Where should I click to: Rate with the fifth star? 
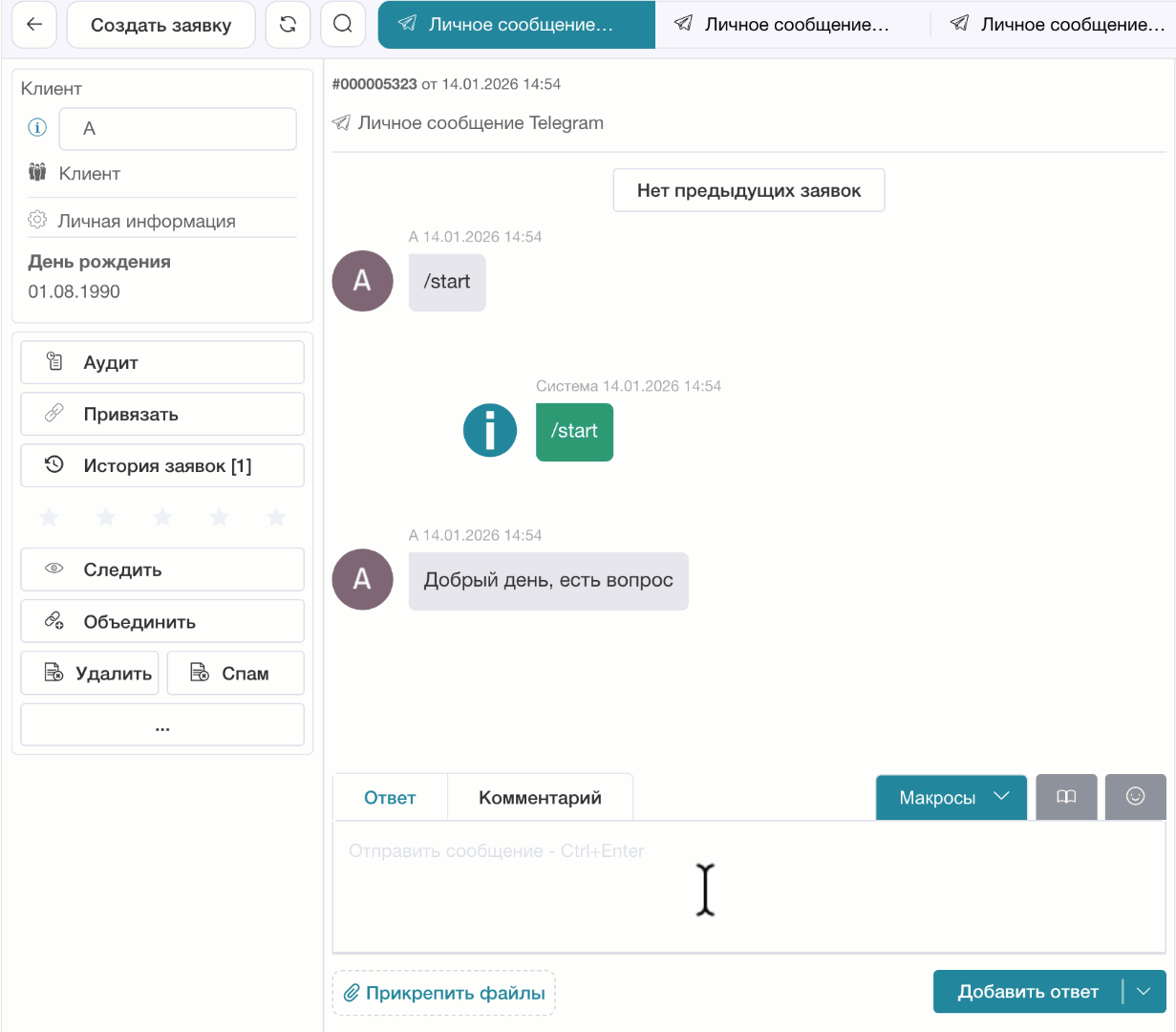276,518
